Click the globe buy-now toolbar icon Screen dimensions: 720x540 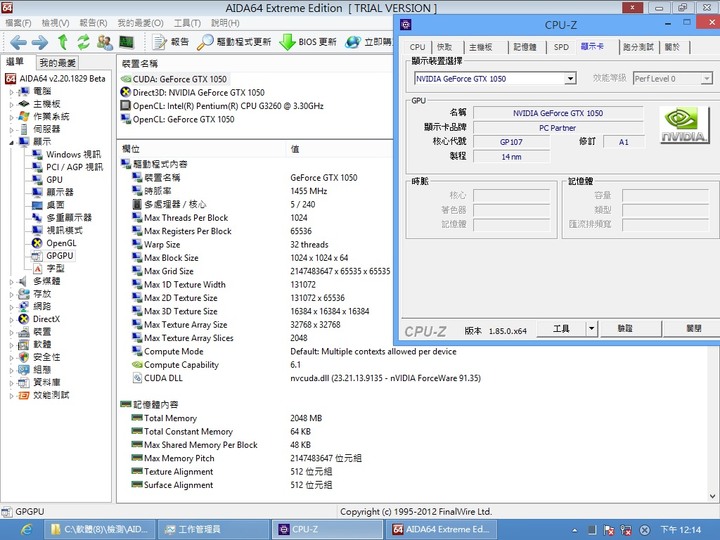tap(353, 42)
